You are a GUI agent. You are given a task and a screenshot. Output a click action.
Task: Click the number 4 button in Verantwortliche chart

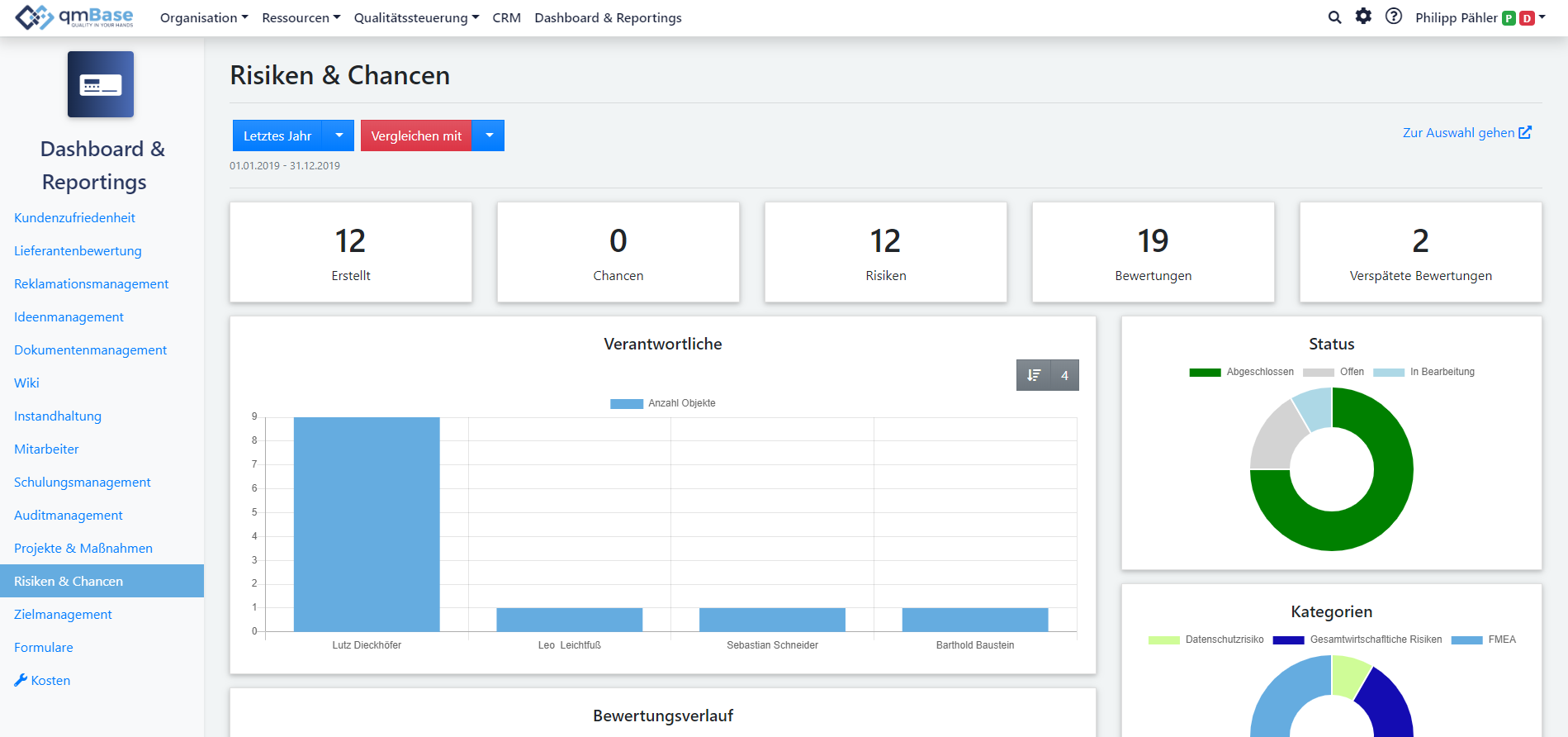click(x=1065, y=375)
